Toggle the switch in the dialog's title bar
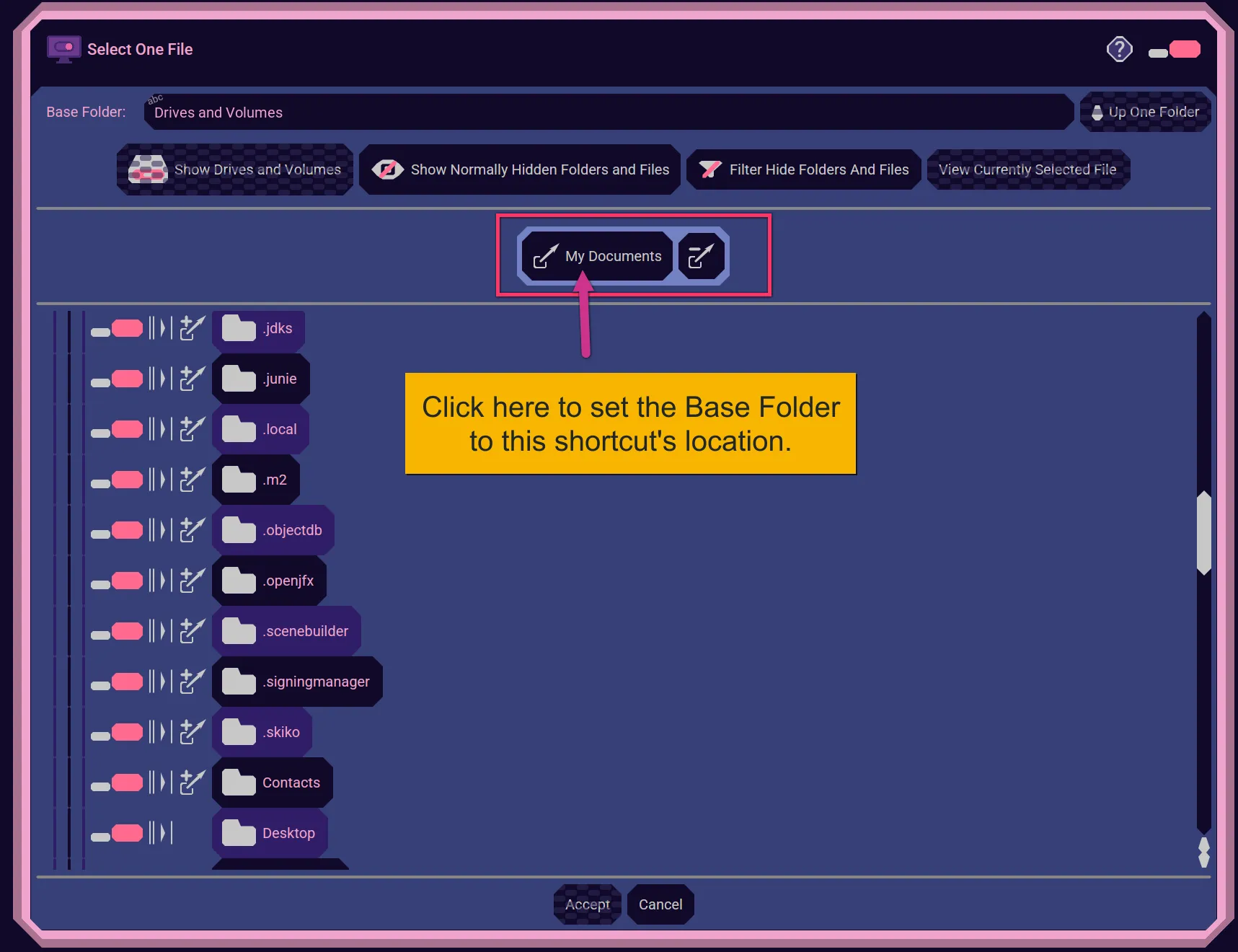This screenshot has height=952, width=1238. pyautogui.click(x=1175, y=50)
